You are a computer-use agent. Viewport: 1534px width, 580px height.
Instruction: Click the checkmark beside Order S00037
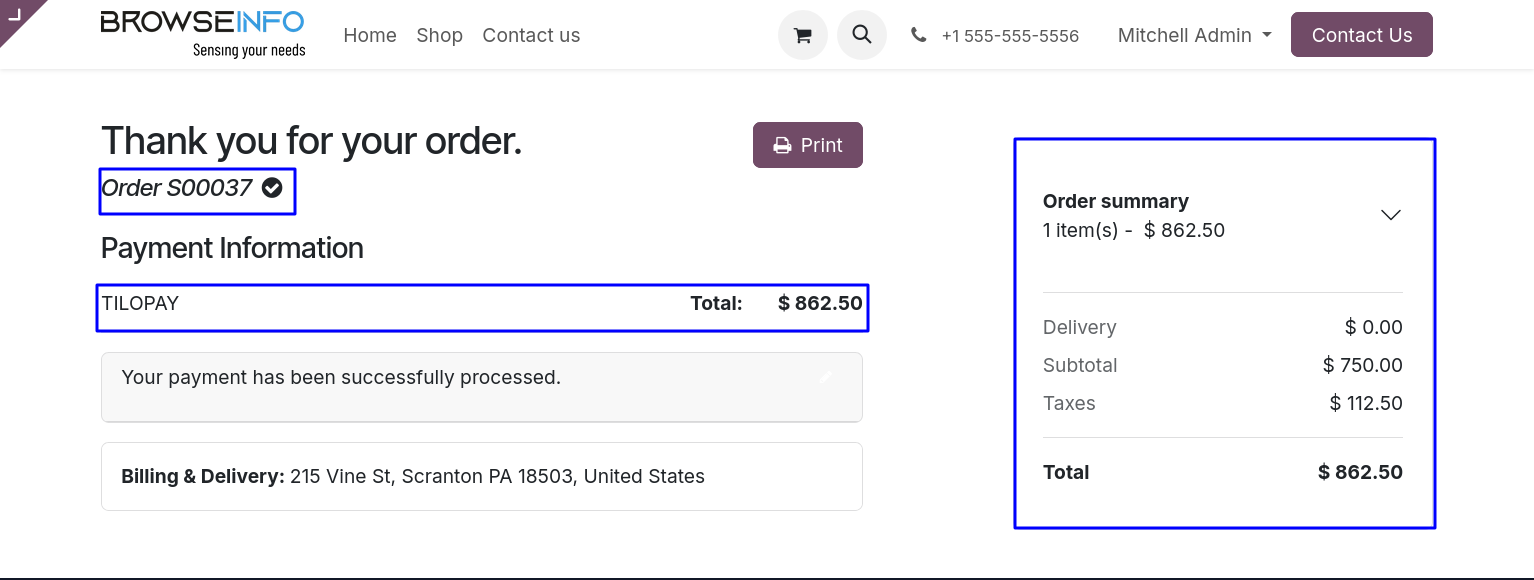[272, 187]
